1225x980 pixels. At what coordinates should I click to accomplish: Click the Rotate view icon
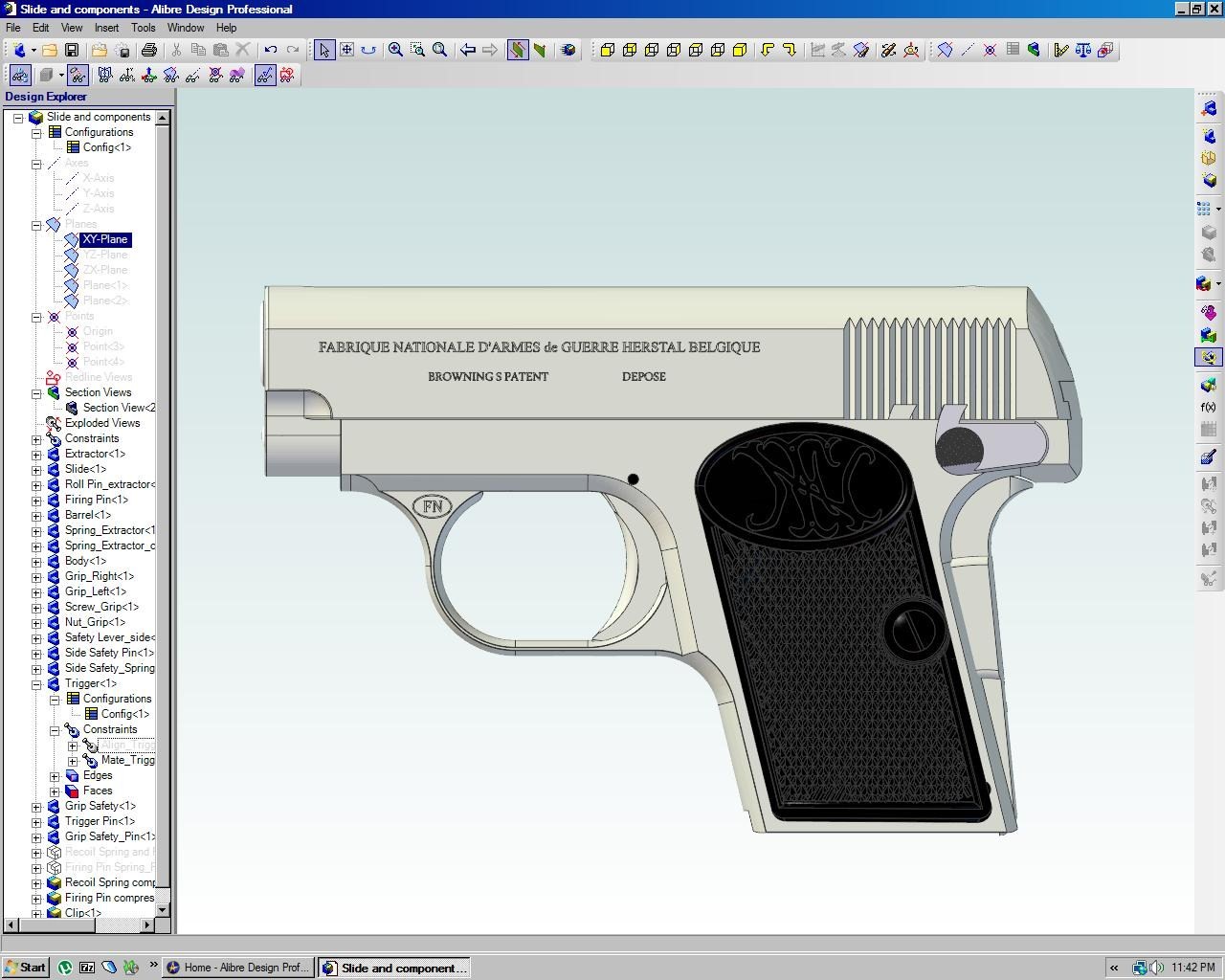click(x=368, y=50)
